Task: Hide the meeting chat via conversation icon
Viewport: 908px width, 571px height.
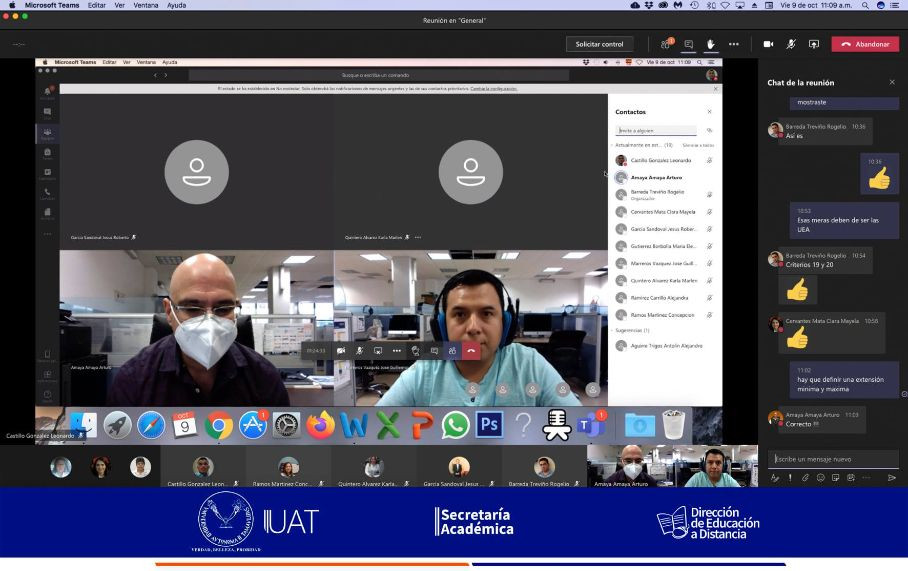Action: [688, 44]
